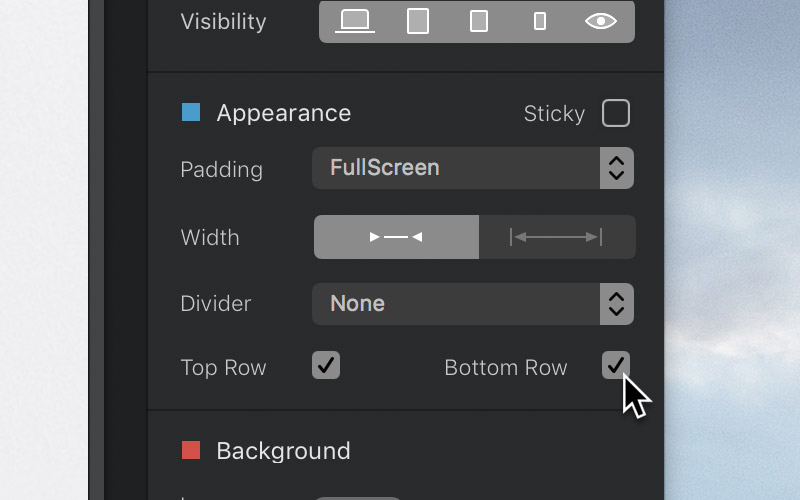This screenshot has height=500, width=800.
Task: Click the Padding dropdown stepper arrows
Action: (617, 168)
